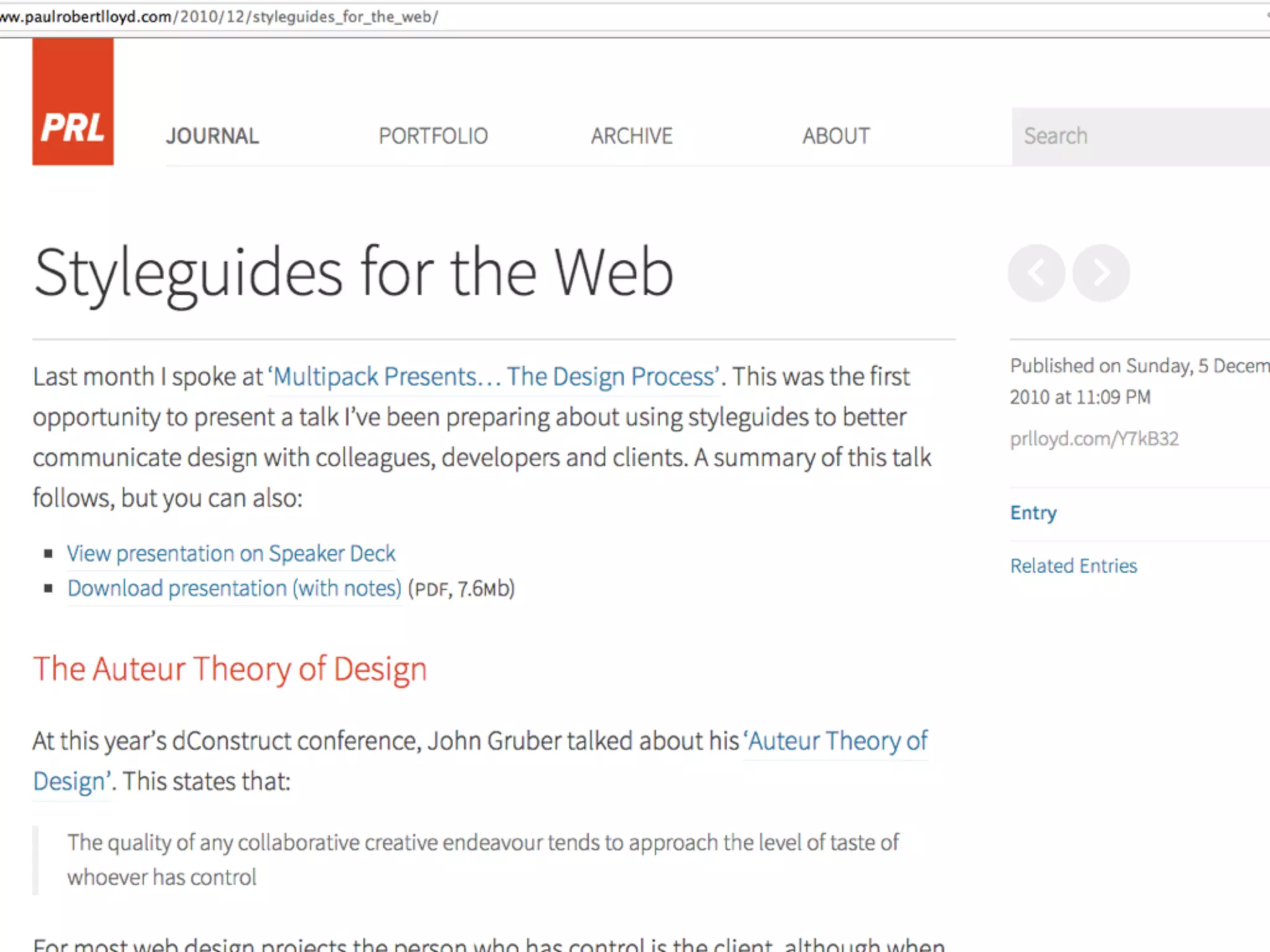Go to next entry arrow
The image size is (1270, 952).
pos(1101,273)
